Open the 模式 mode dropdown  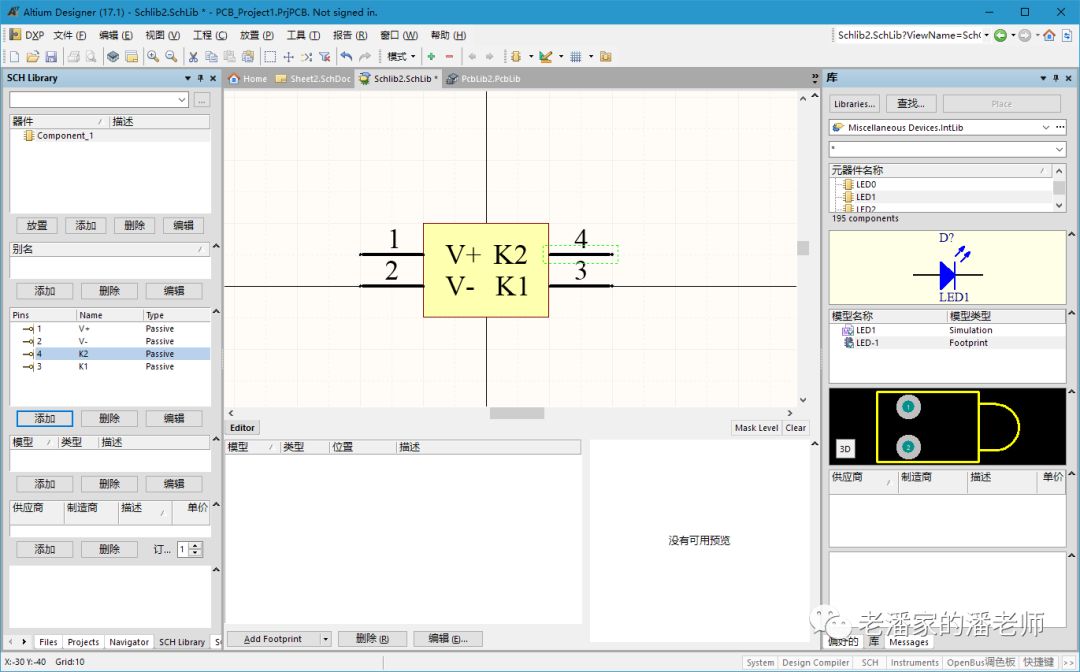point(401,57)
